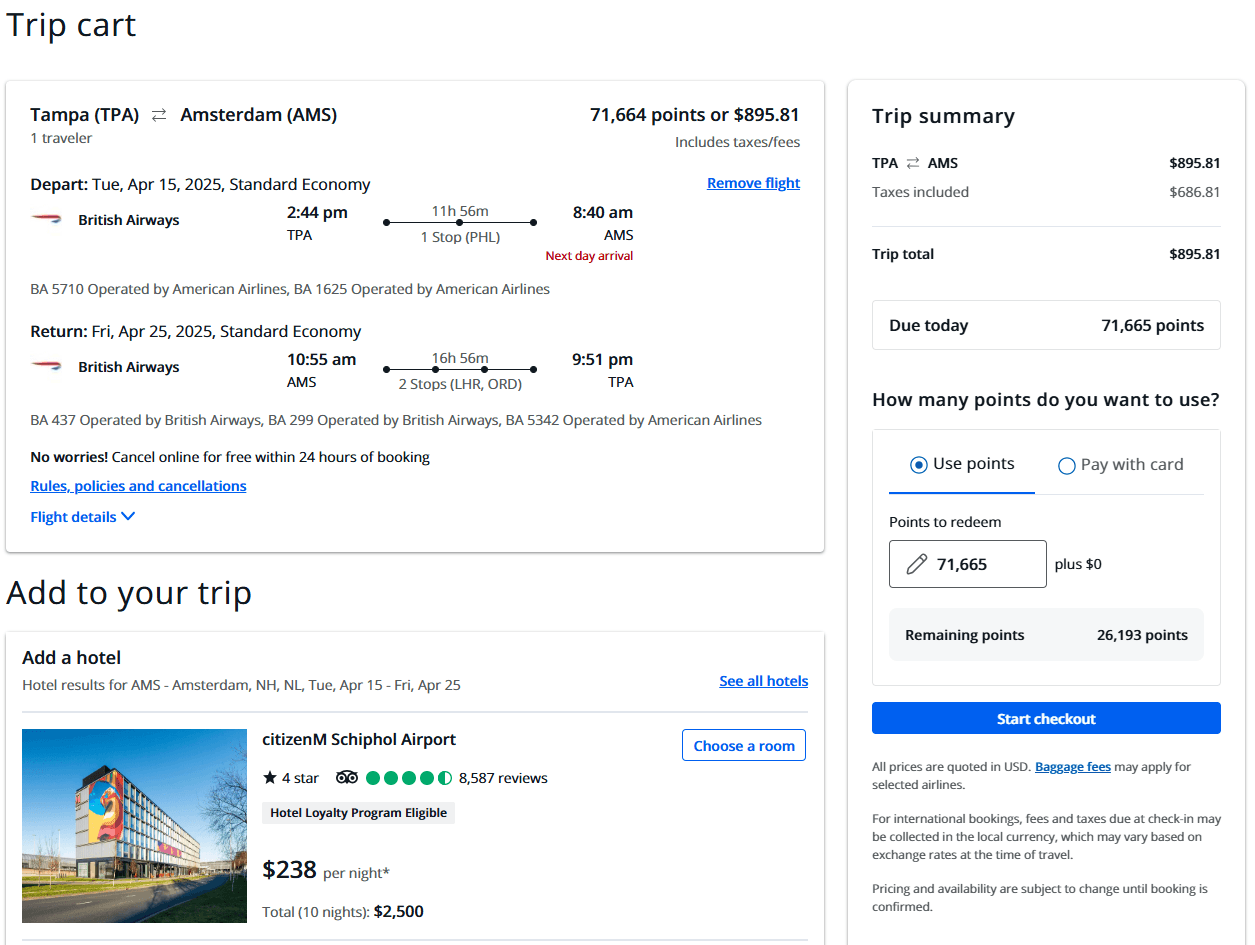Image resolution: width=1255 pixels, height=945 pixels.
Task: Click the Points to redeem input field
Action: click(980, 564)
